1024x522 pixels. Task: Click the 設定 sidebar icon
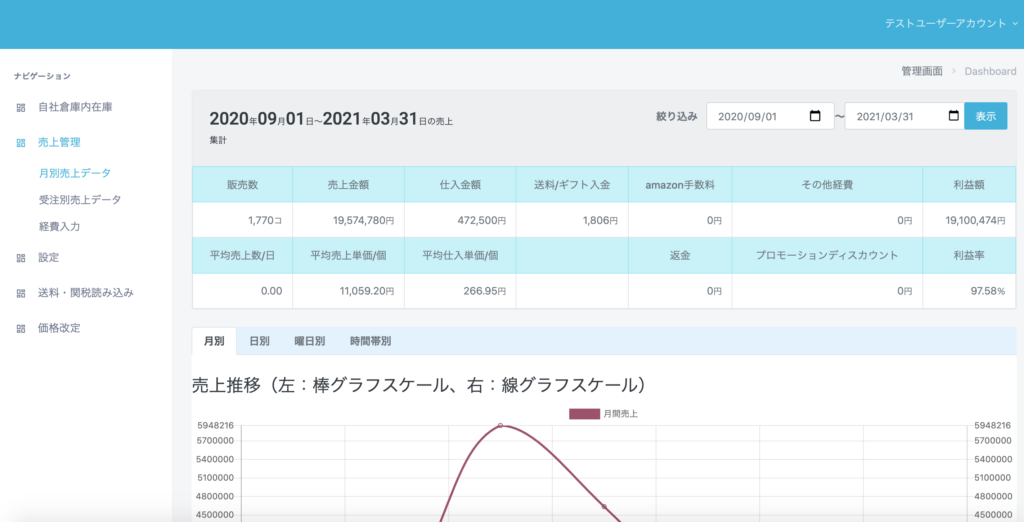click(21, 258)
